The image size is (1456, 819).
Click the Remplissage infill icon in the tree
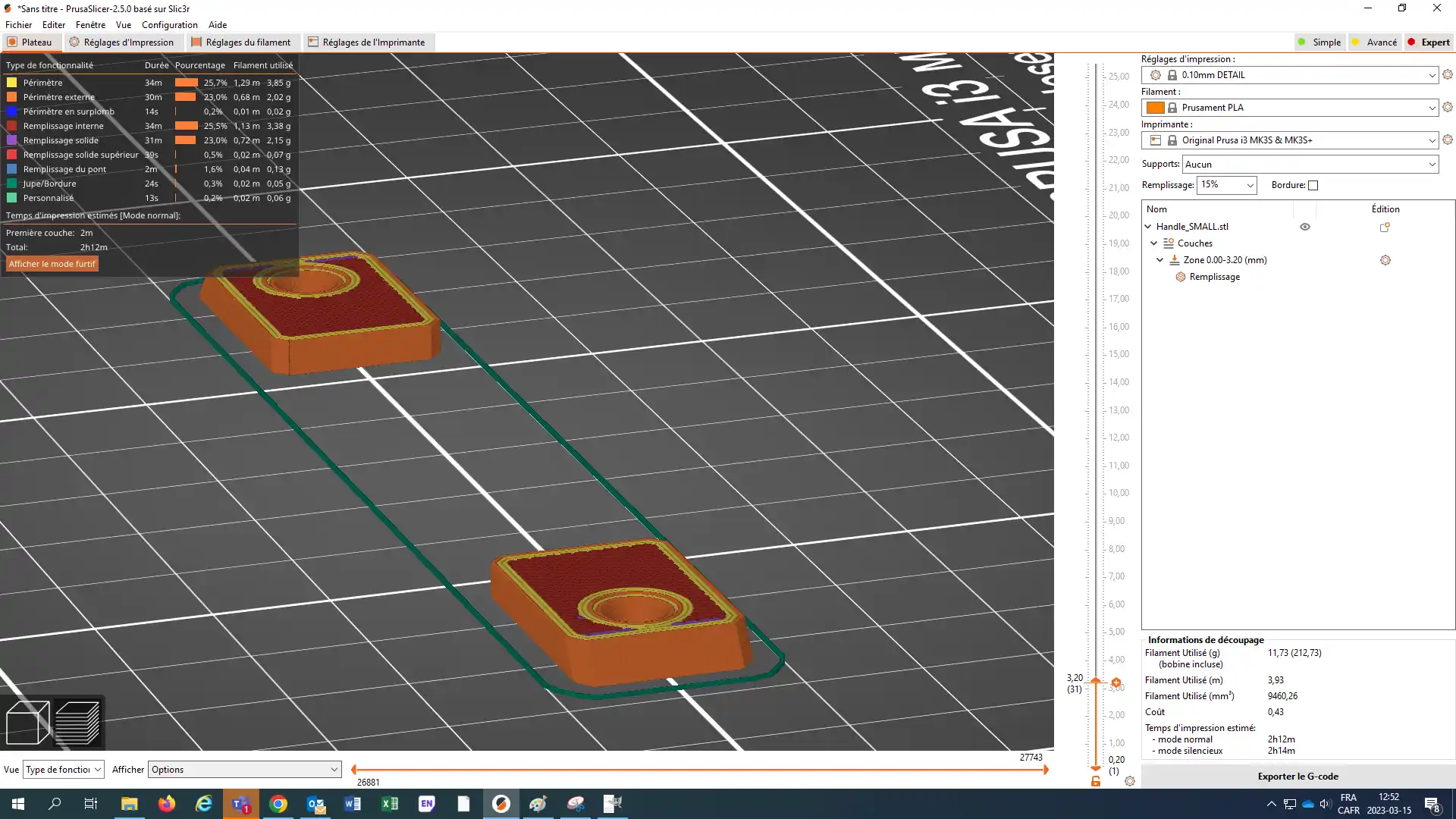(1181, 277)
